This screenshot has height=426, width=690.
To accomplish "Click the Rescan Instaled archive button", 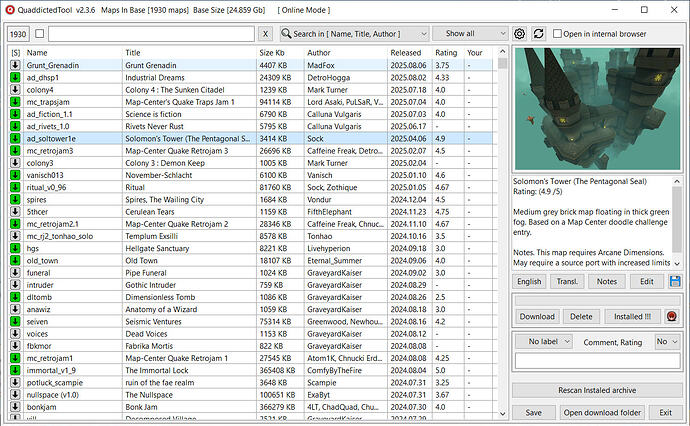I will click(597, 390).
